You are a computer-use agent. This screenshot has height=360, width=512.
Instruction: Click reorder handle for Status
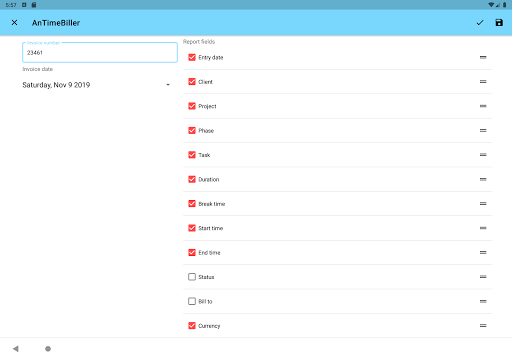point(483,277)
